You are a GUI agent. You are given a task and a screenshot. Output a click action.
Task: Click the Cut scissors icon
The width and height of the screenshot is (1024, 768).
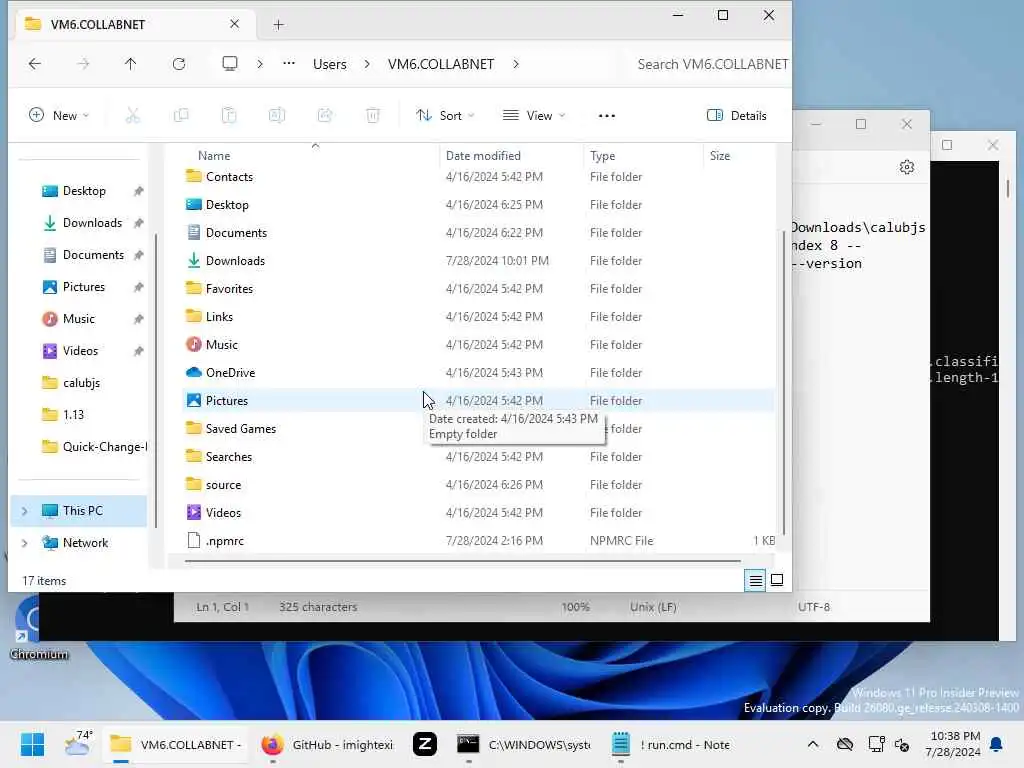[133, 116]
